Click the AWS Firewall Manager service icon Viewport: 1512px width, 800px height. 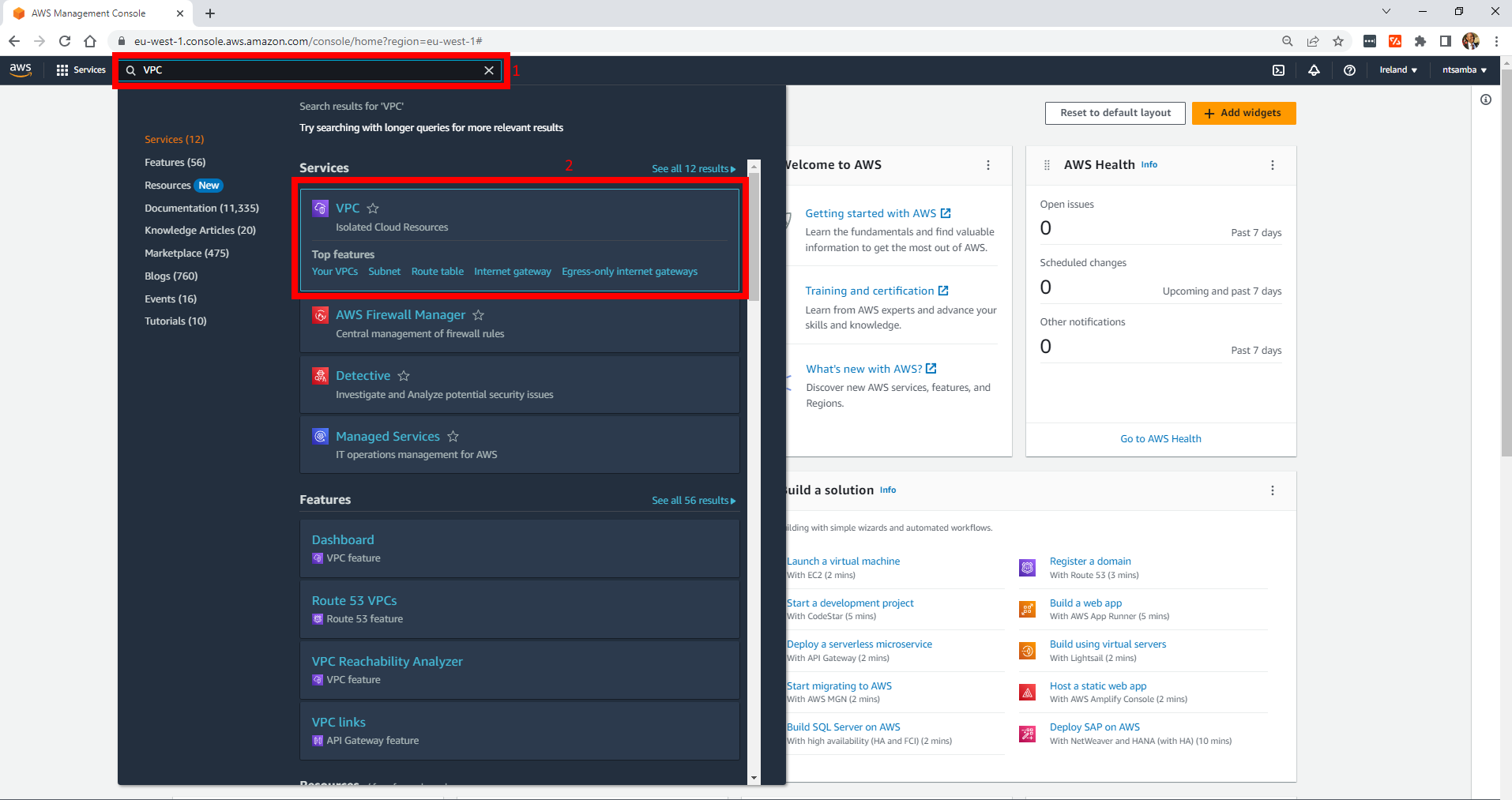[x=320, y=315]
